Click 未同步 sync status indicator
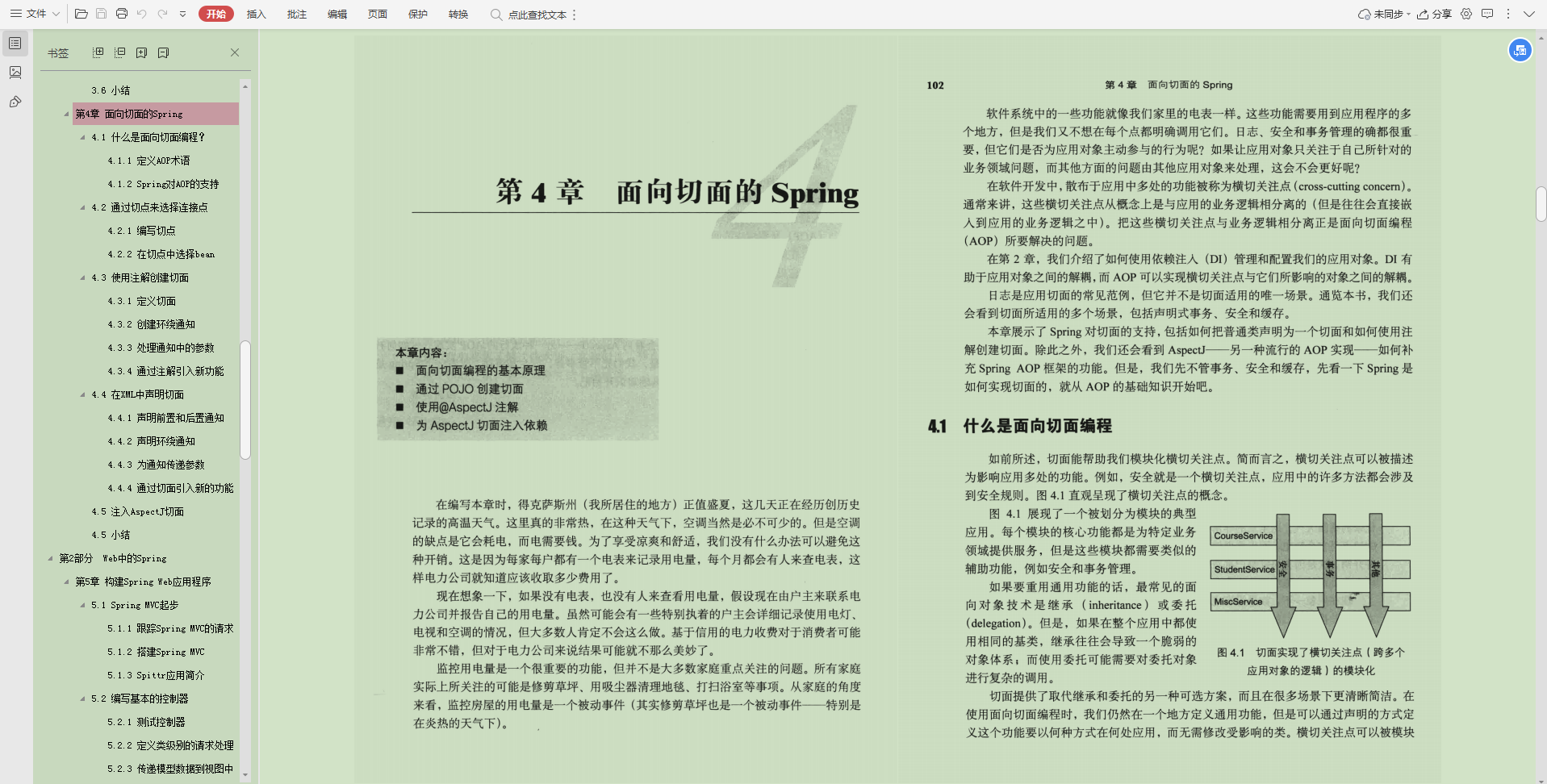The width and height of the screenshot is (1547, 784). 1382,14
